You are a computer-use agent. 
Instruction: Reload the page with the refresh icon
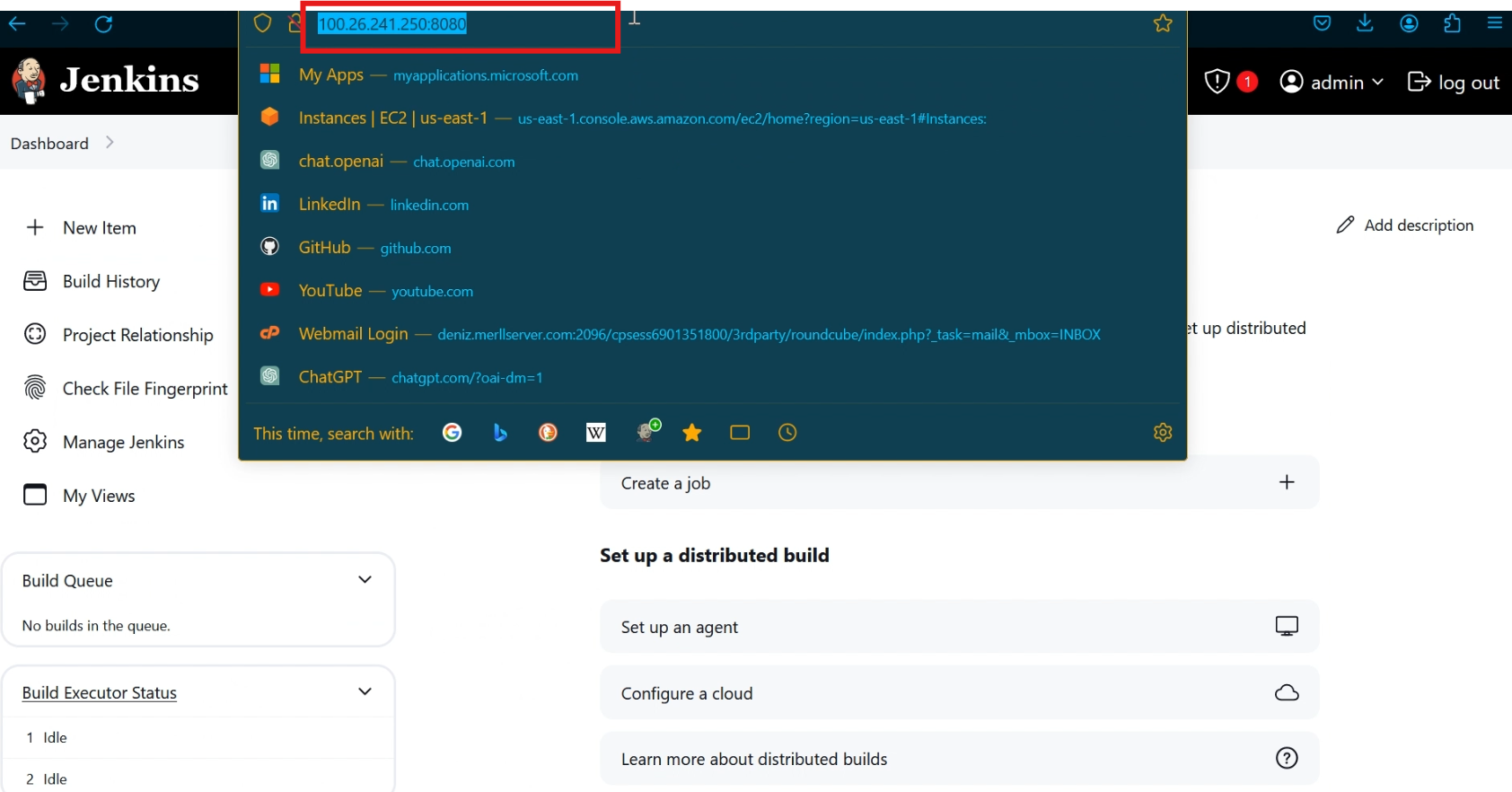click(x=103, y=23)
